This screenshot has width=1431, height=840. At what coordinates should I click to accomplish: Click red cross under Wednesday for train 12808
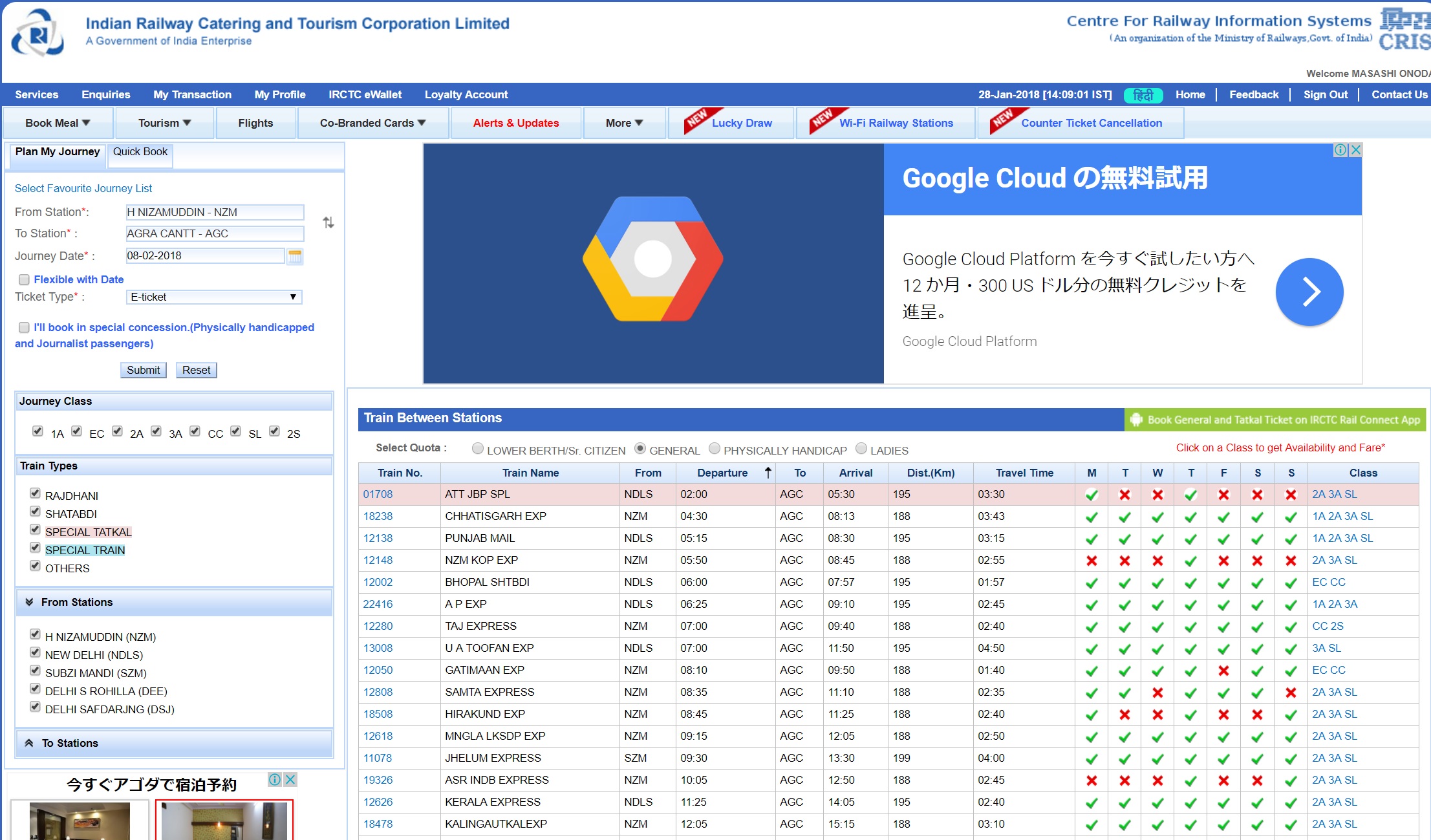pyautogui.click(x=1157, y=693)
